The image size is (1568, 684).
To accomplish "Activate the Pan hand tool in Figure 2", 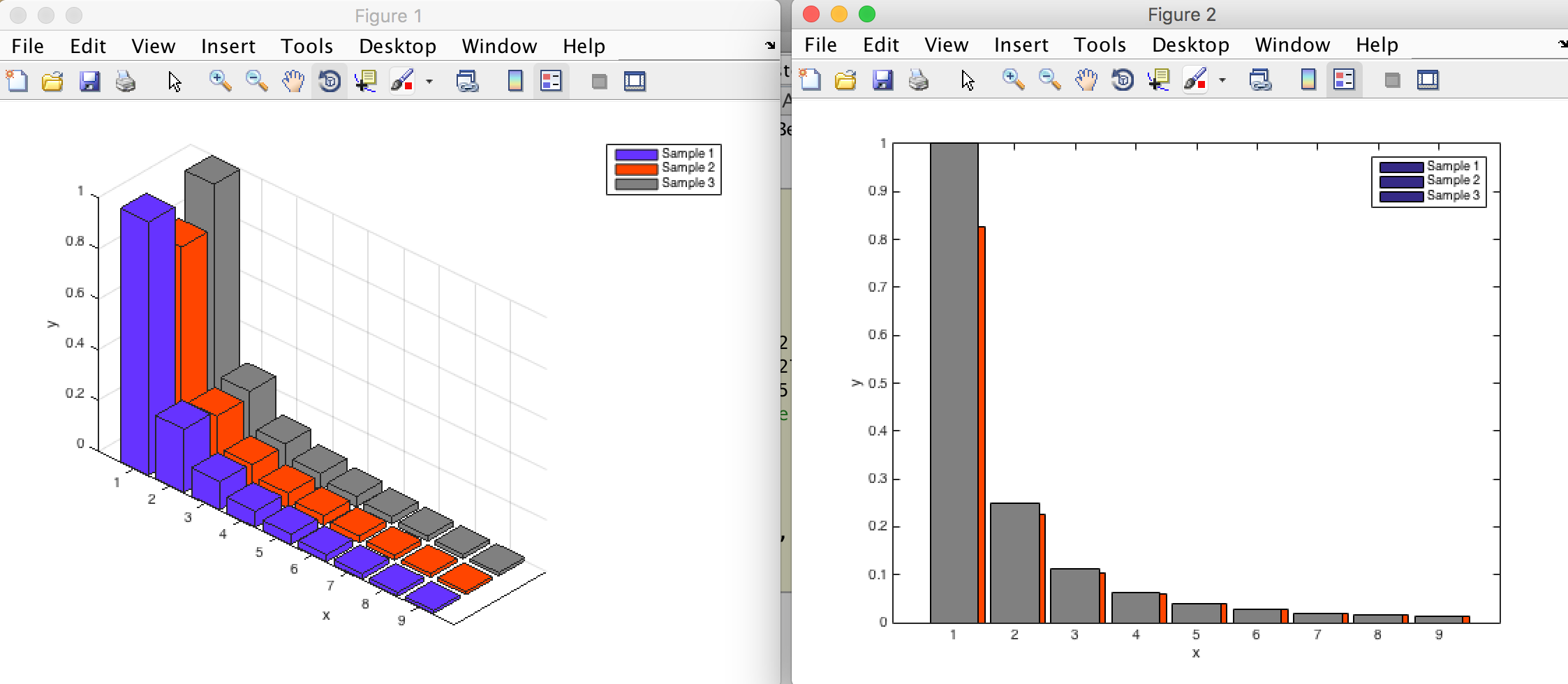I will click(1086, 80).
